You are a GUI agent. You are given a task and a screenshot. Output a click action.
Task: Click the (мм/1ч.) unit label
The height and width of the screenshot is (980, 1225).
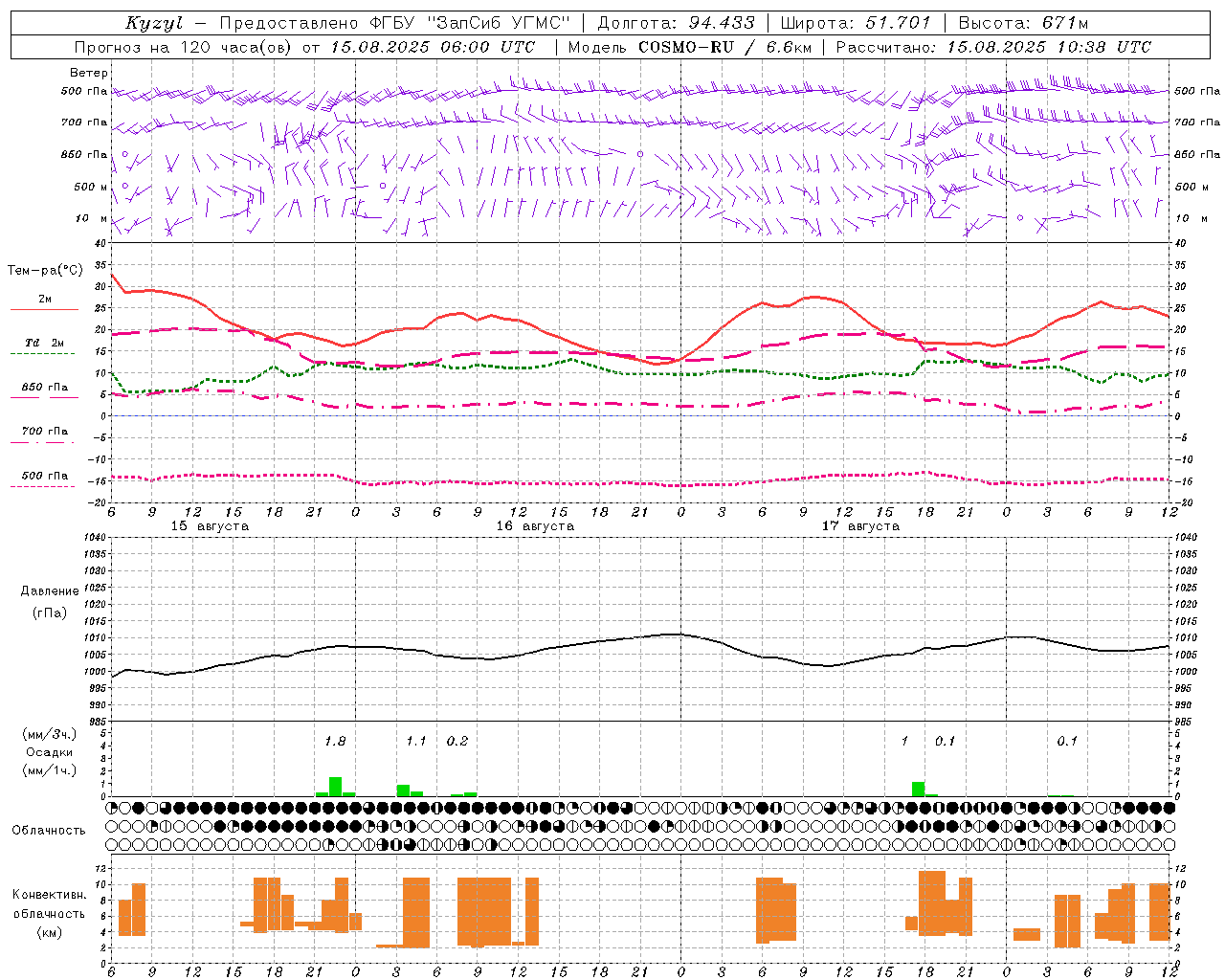[50, 770]
